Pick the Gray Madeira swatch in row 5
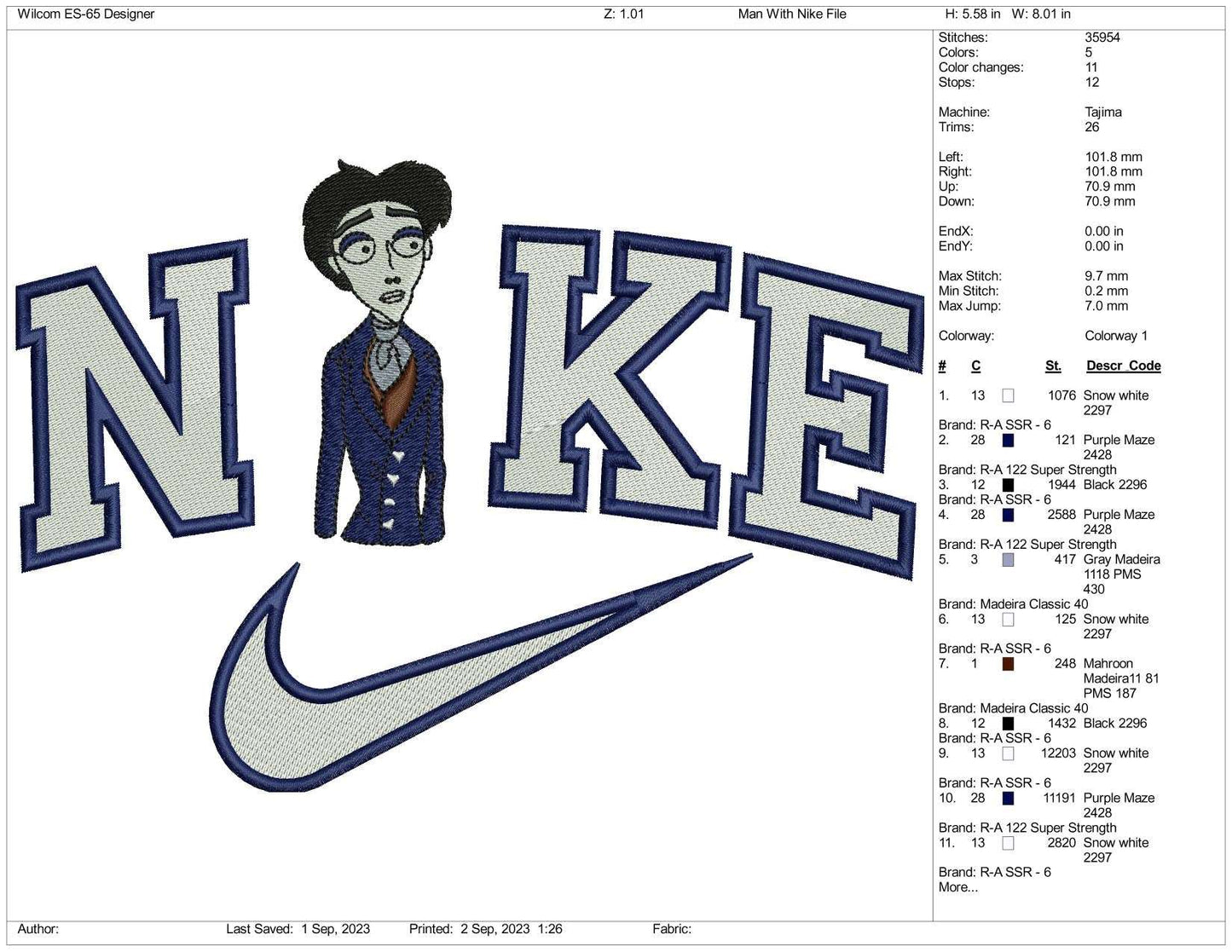 pyautogui.click(x=1008, y=560)
